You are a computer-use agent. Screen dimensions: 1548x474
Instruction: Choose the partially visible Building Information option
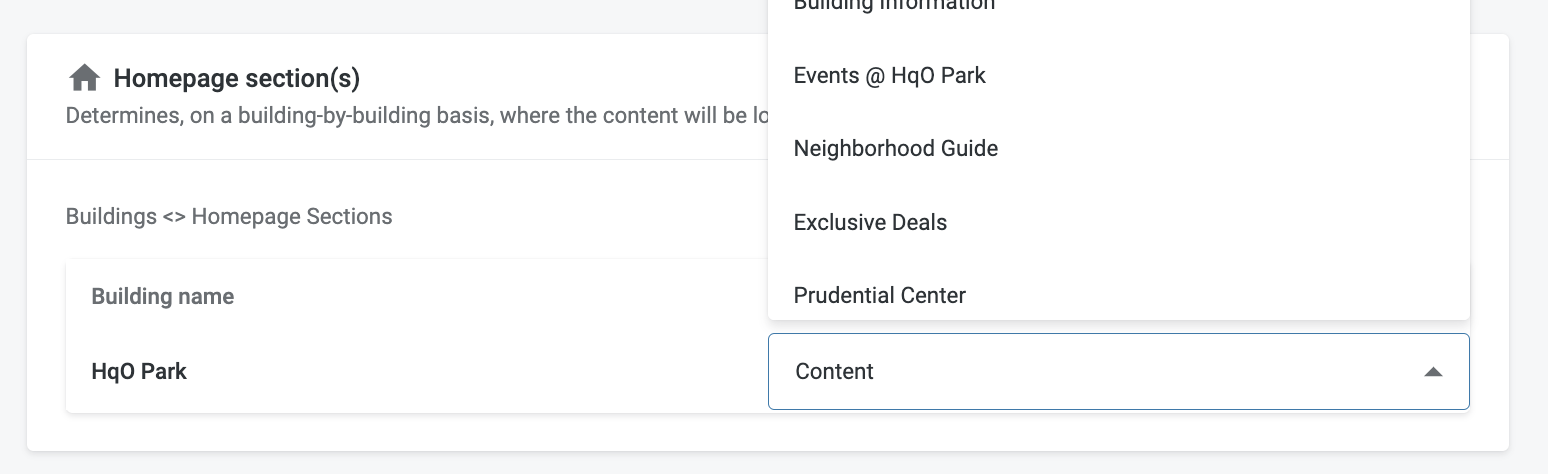click(x=894, y=6)
